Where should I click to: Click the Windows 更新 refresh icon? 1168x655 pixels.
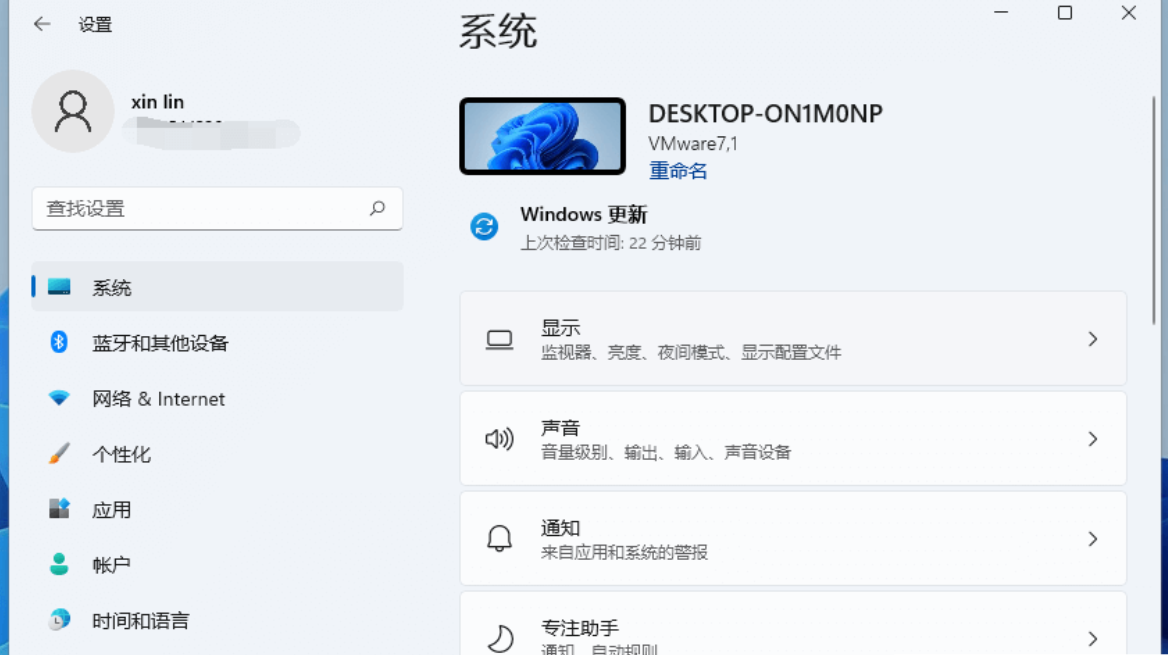click(x=484, y=226)
